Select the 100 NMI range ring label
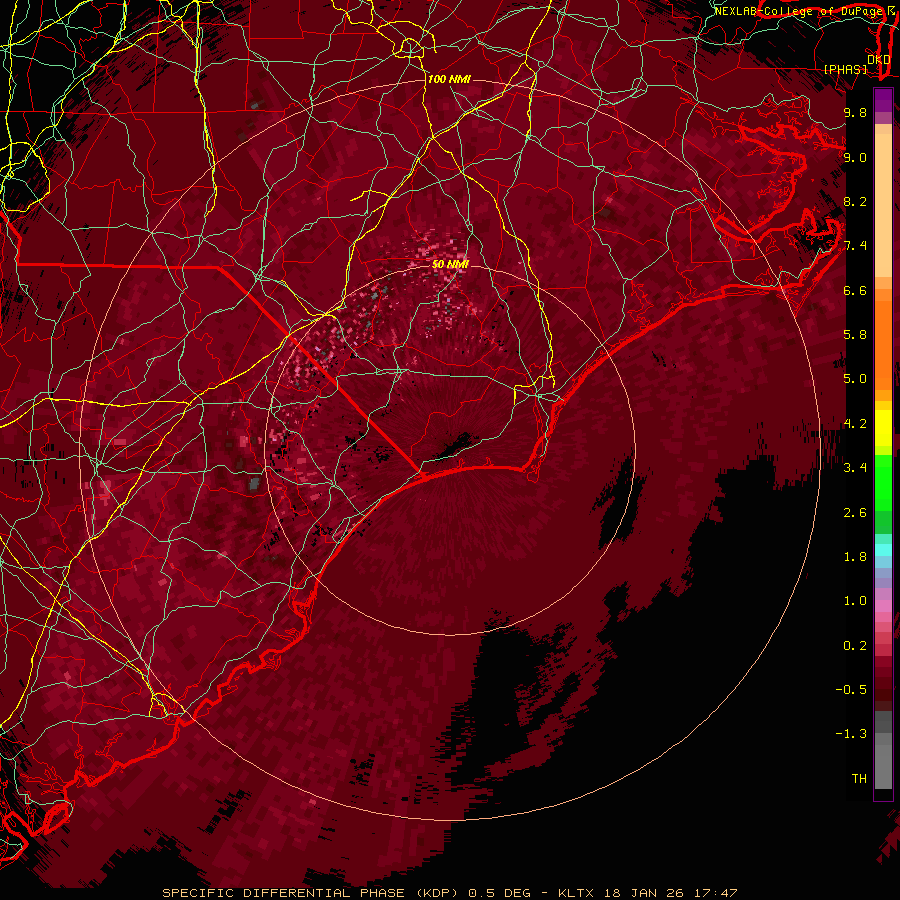The height and width of the screenshot is (900, 900). pyautogui.click(x=449, y=79)
